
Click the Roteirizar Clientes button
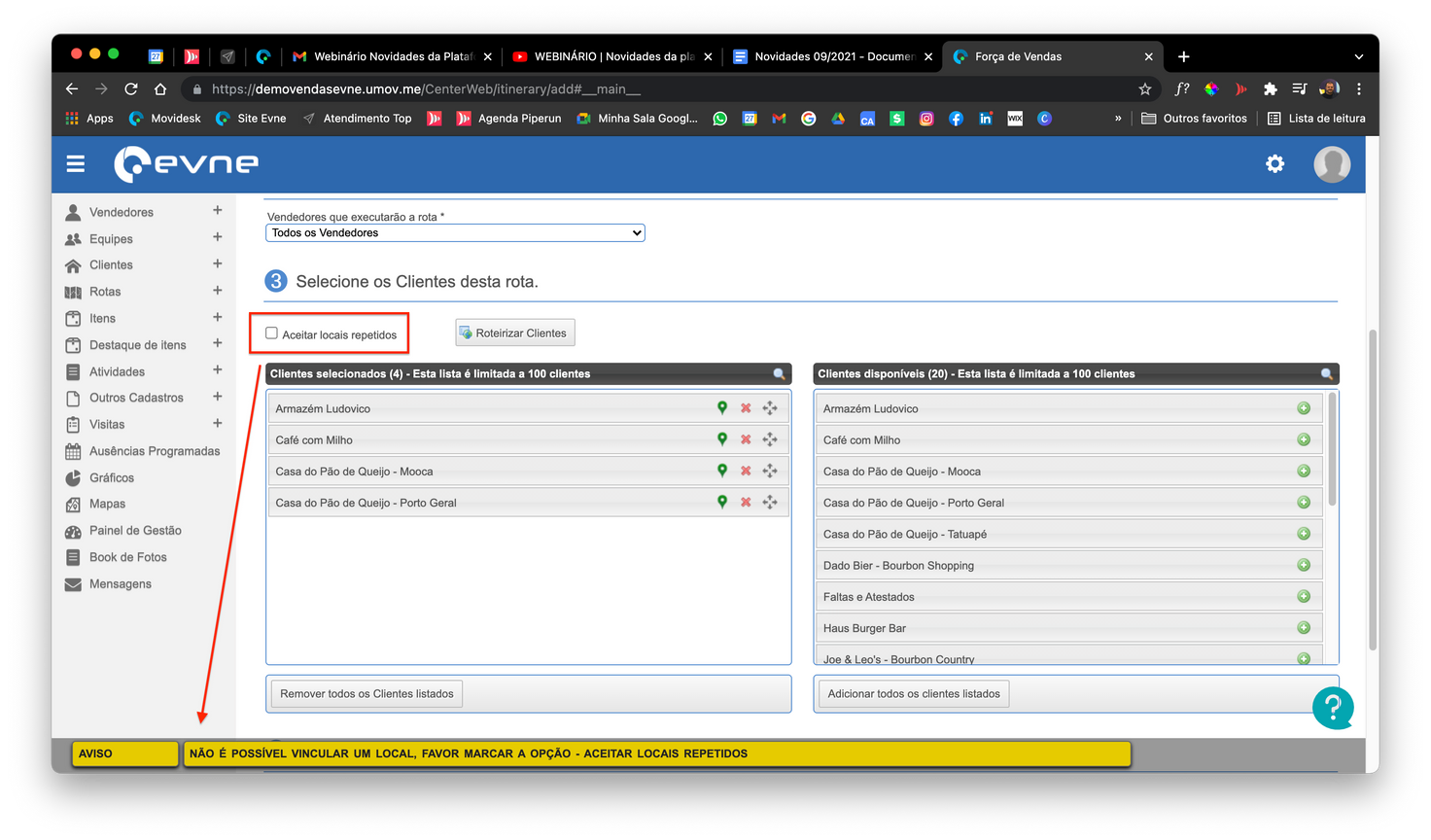tap(515, 333)
